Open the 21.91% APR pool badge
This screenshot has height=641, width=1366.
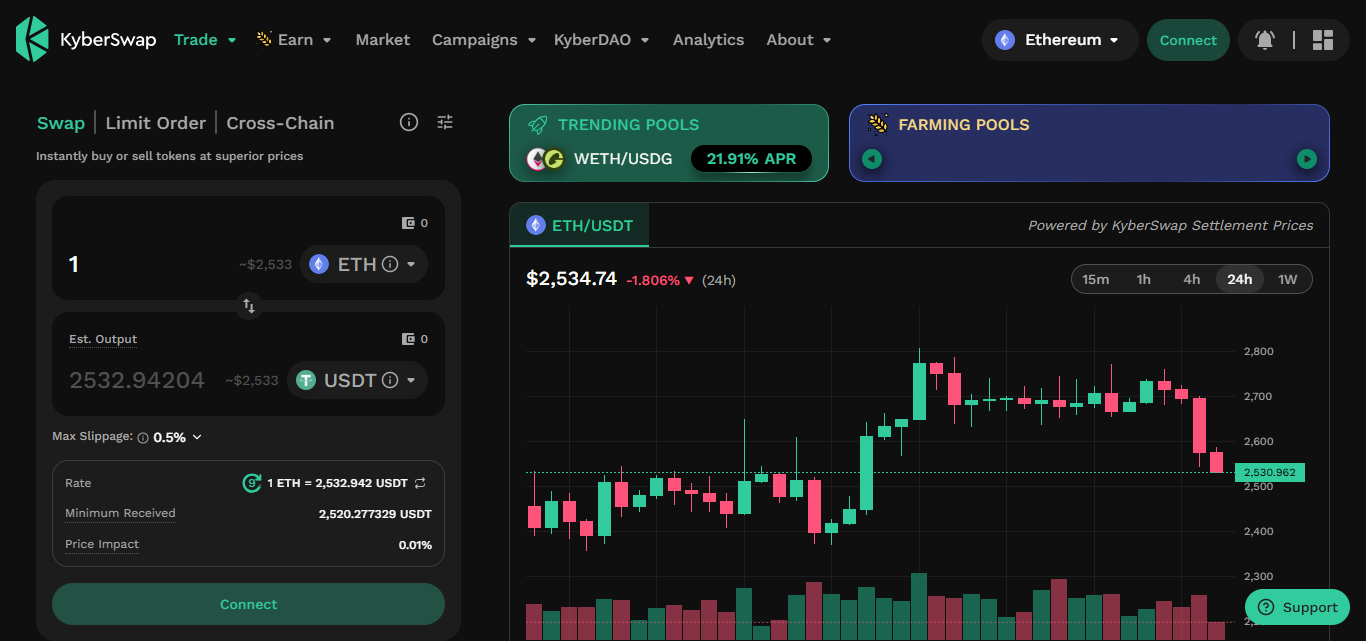pyautogui.click(x=751, y=159)
